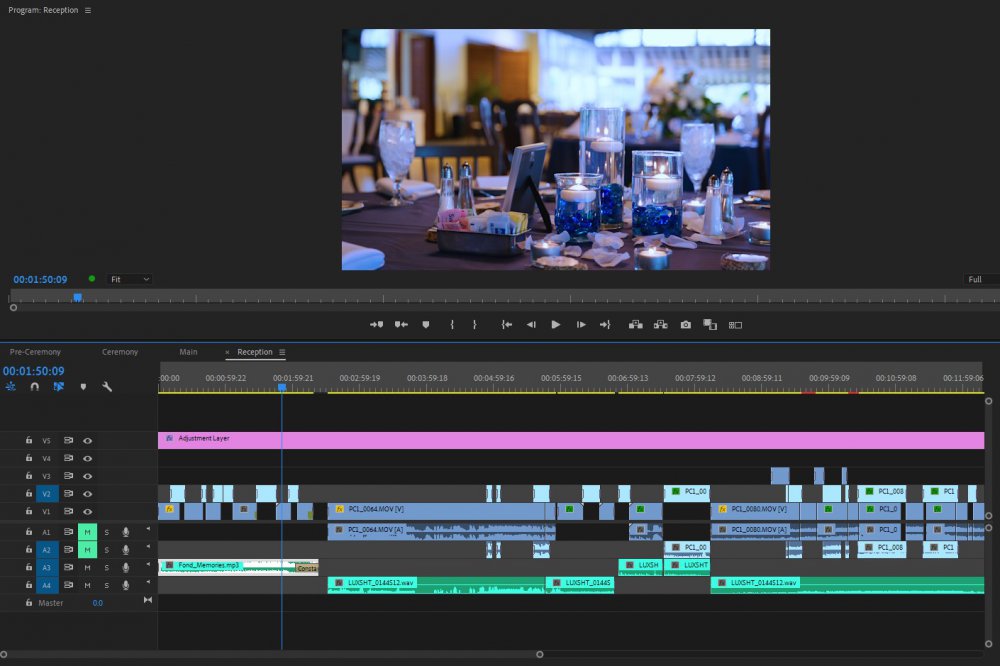The height and width of the screenshot is (666, 1000).
Task: Toggle the lock on track V3
Action: (29, 476)
